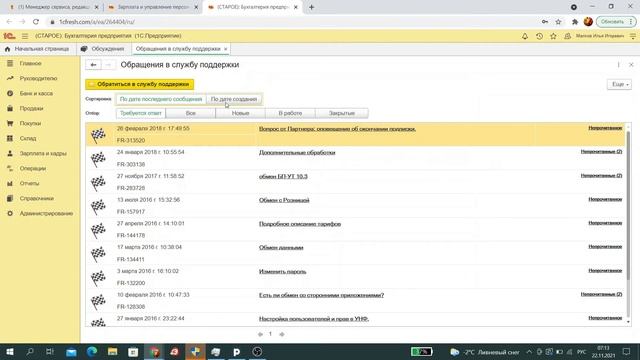
Task: Open Банк и касса section
Action: click(36, 93)
